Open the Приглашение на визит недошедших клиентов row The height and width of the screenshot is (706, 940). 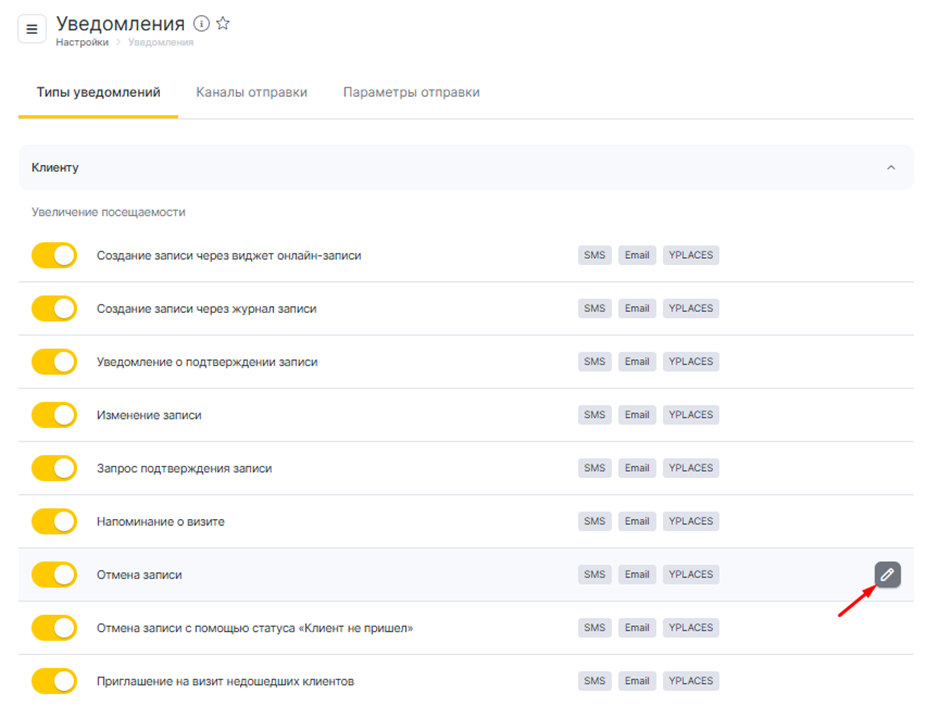(x=225, y=682)
